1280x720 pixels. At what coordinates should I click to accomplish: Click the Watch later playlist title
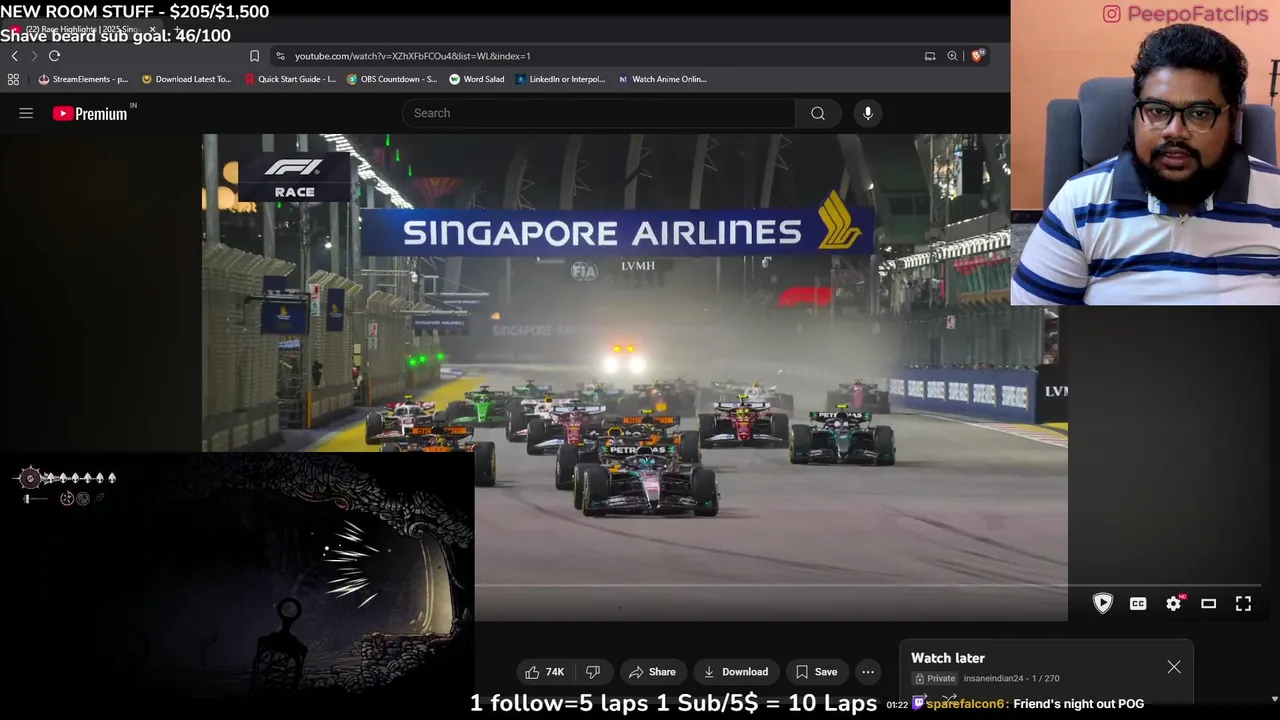click(948, 658)
